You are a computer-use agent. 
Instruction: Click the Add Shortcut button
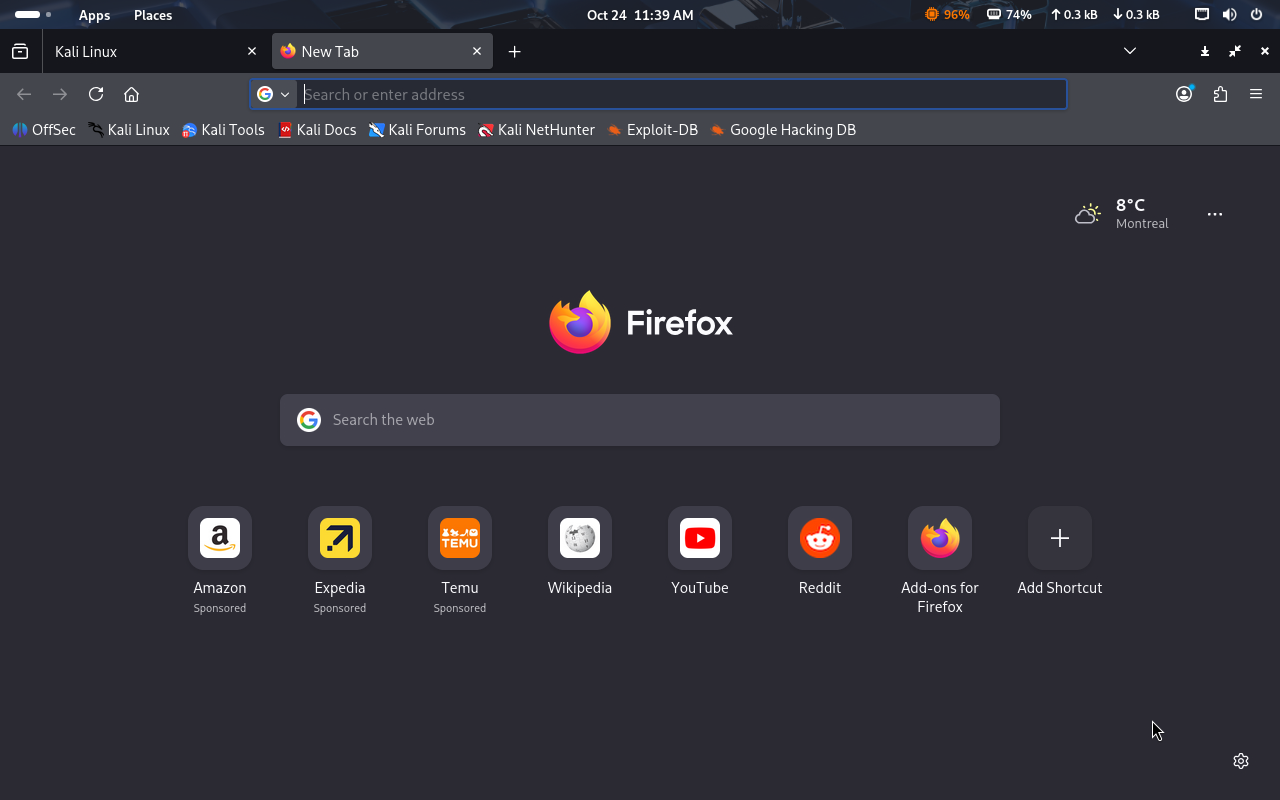[1060, 539]
